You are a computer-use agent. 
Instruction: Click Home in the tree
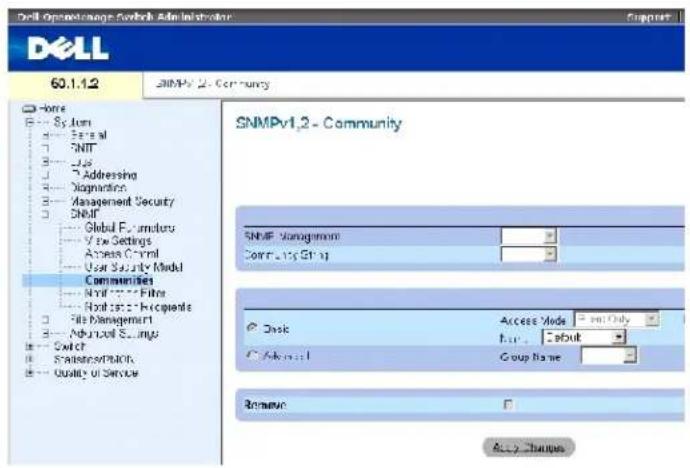coord(52,108)
